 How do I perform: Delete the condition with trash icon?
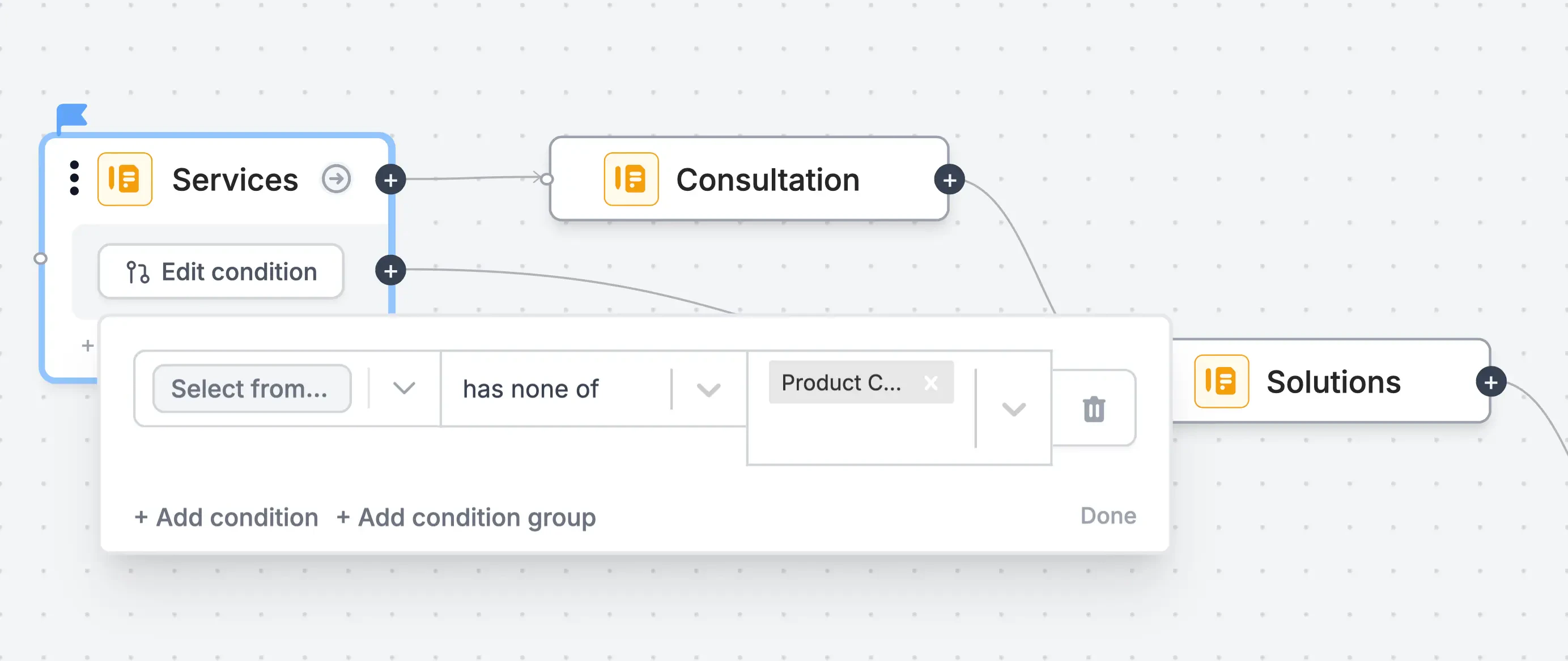[x=1094, y=409]
